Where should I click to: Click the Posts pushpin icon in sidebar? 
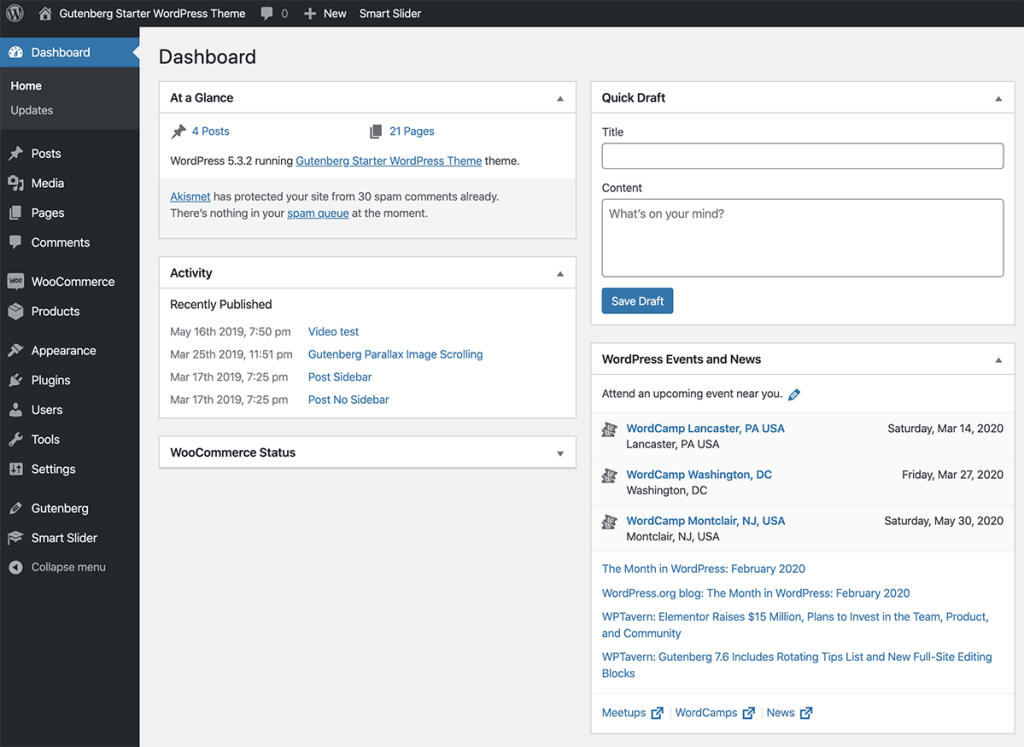(x=16, y=153)
